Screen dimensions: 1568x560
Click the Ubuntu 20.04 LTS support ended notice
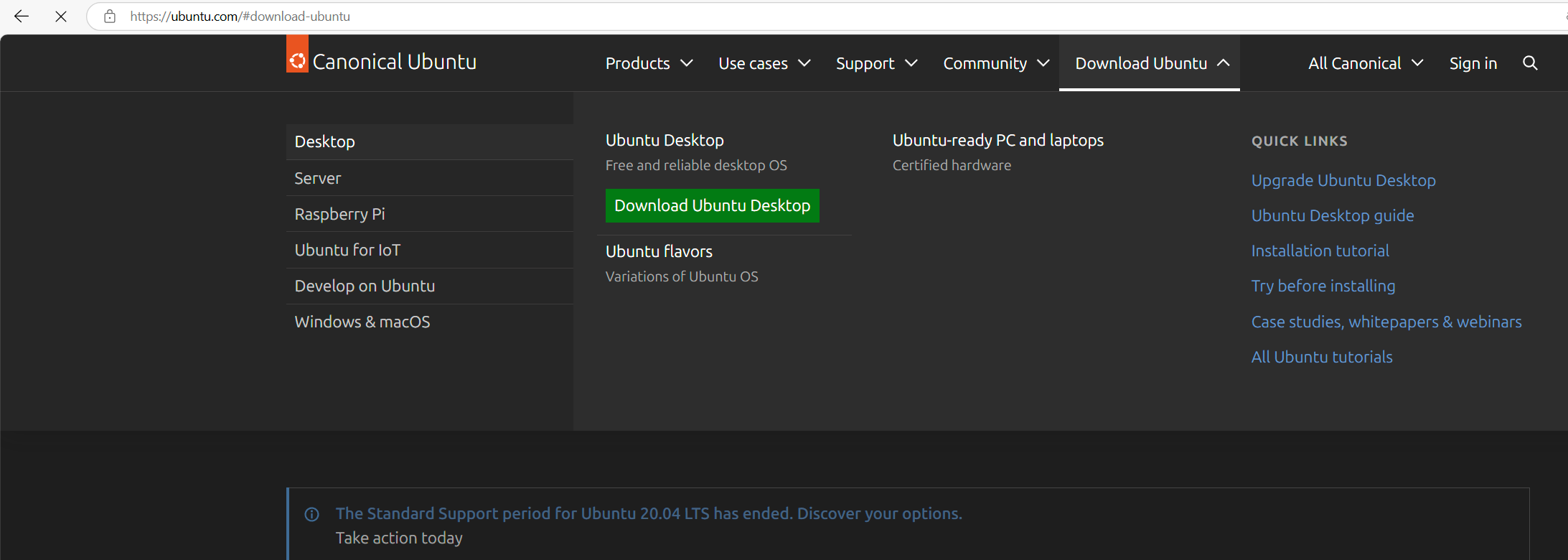[649, 513]
